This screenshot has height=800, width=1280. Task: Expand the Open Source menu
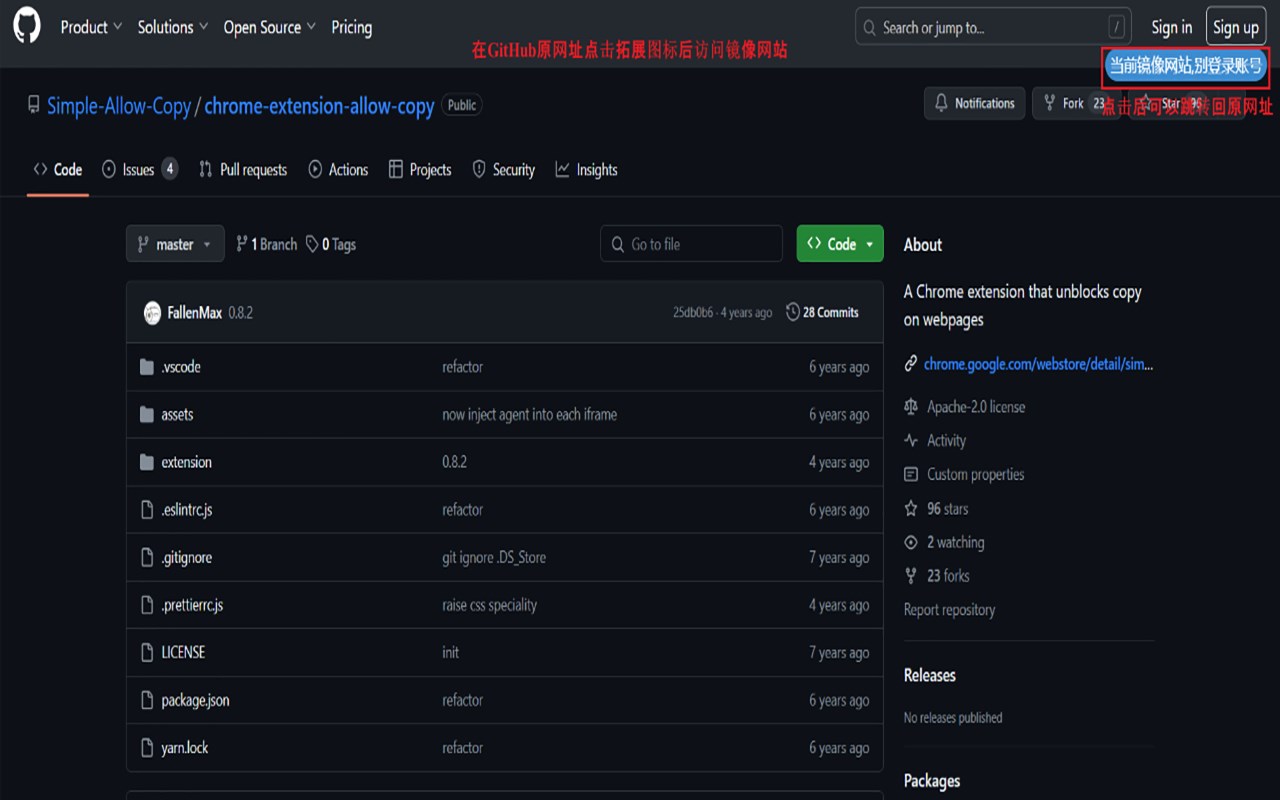269,27
